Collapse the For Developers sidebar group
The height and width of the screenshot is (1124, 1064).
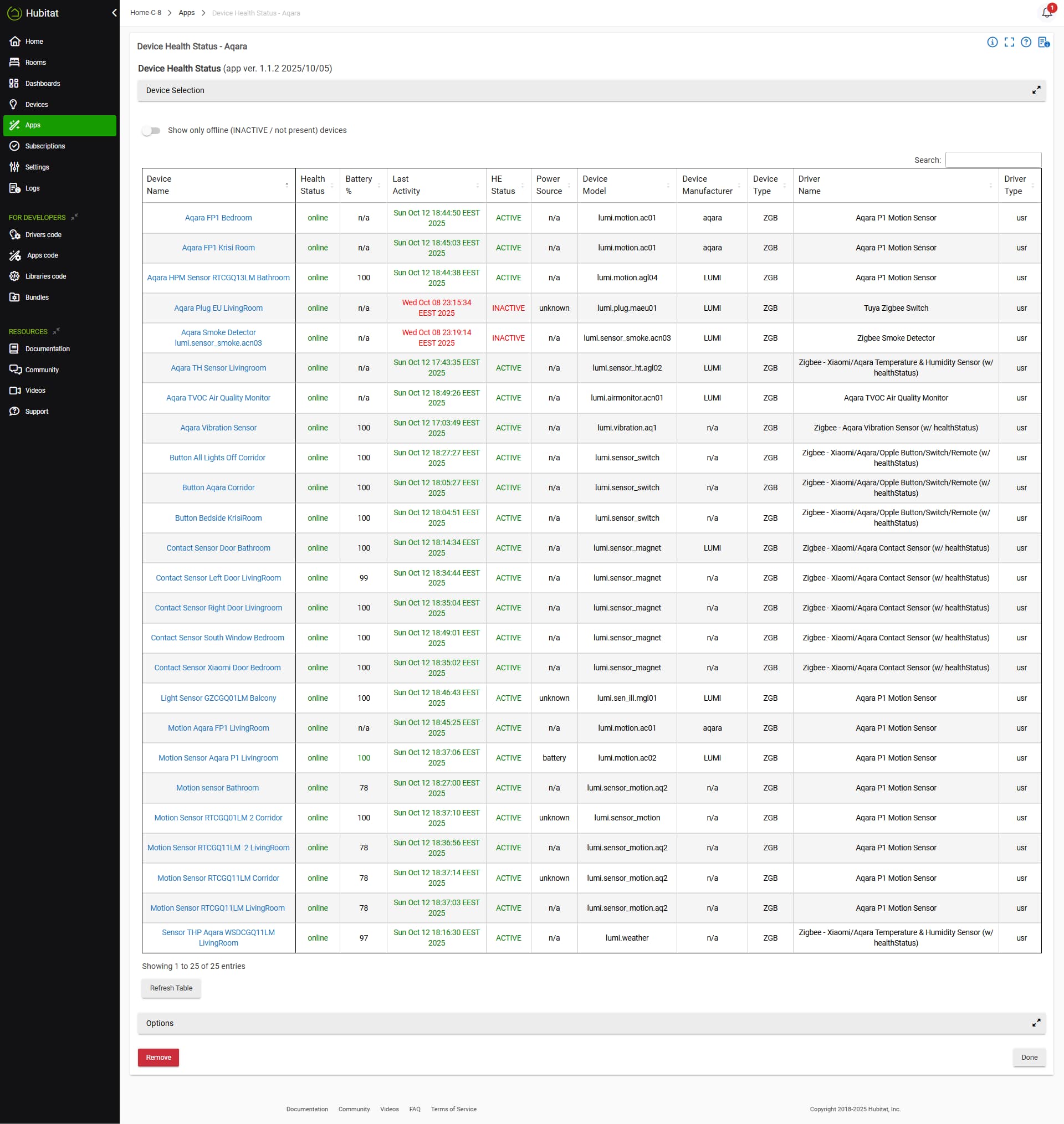[x=74, y=217]
